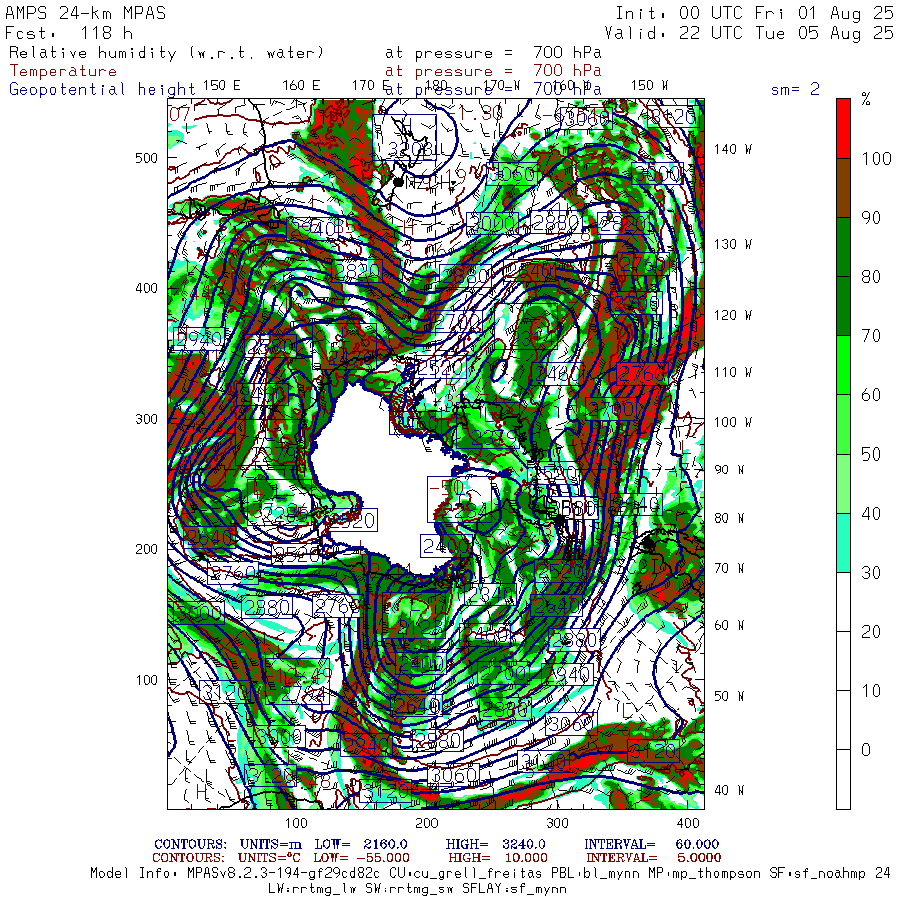Image resolution: width=900 pixels, height=900 pixels.
Task: Click the blue "INTERVAL= 60.000" text
Action: [x=651, y=844]
